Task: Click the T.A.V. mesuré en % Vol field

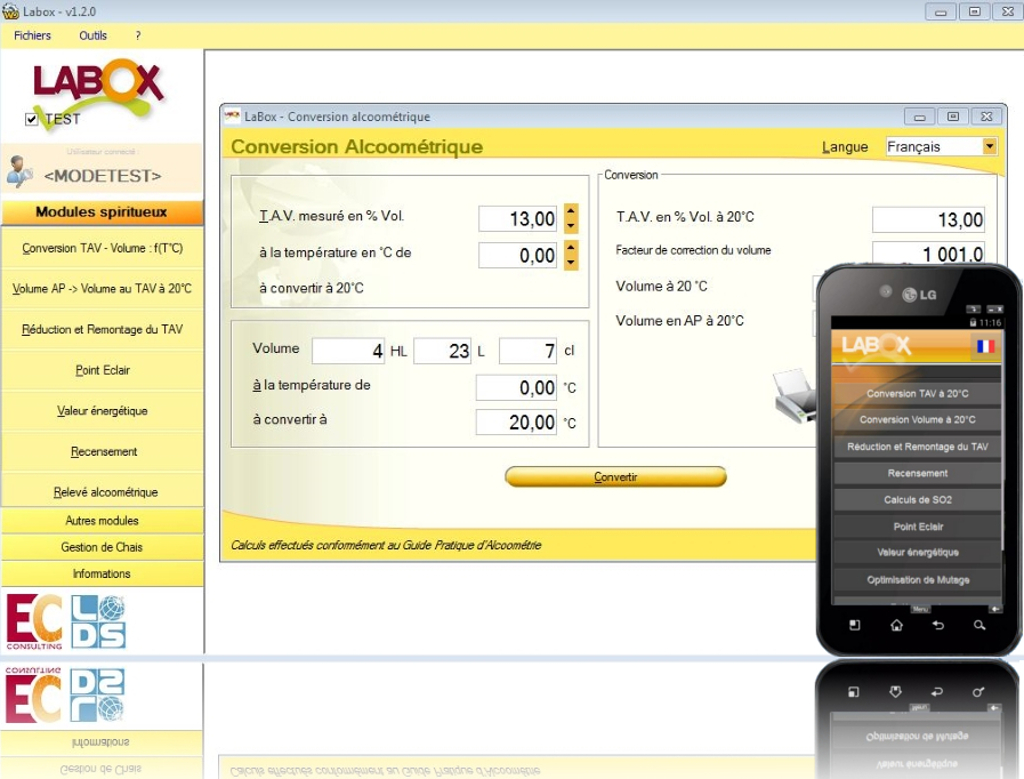Action: [x=518, y=219]
